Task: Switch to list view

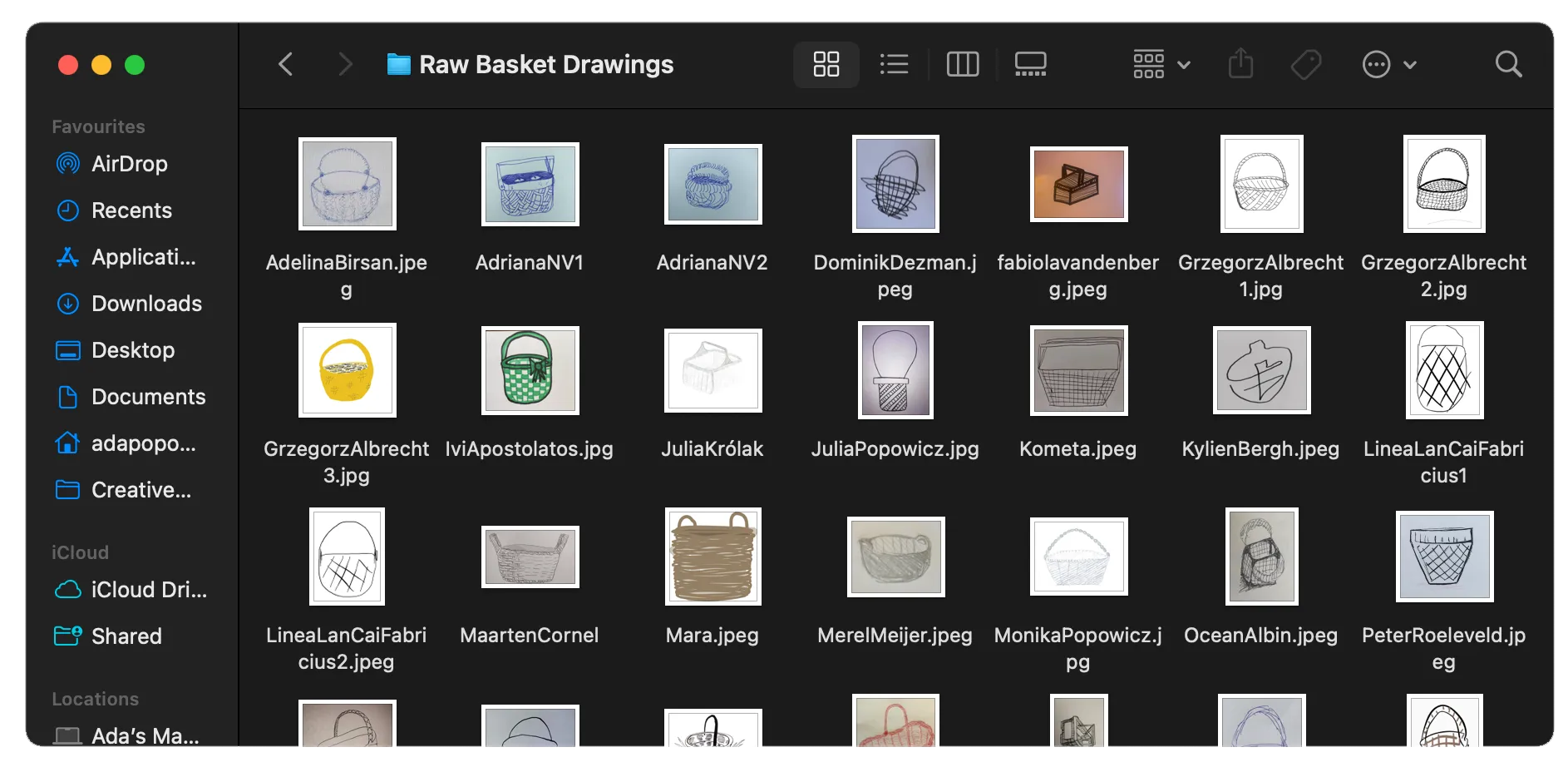Action: [894, 64]
